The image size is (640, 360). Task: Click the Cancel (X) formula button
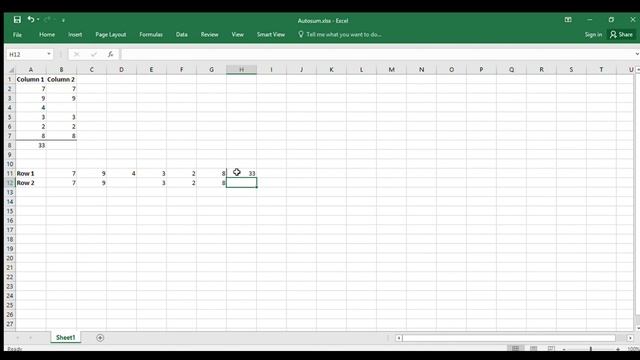click(x=76, y=54)
